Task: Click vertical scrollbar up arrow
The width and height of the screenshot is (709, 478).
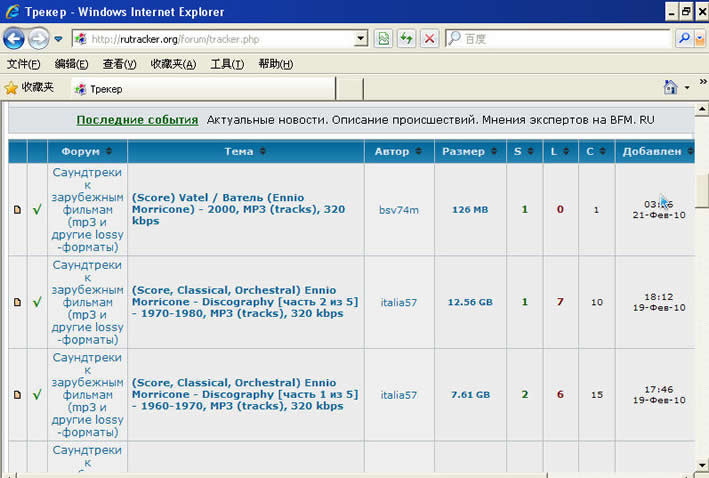Action: [x=702, y=109]
